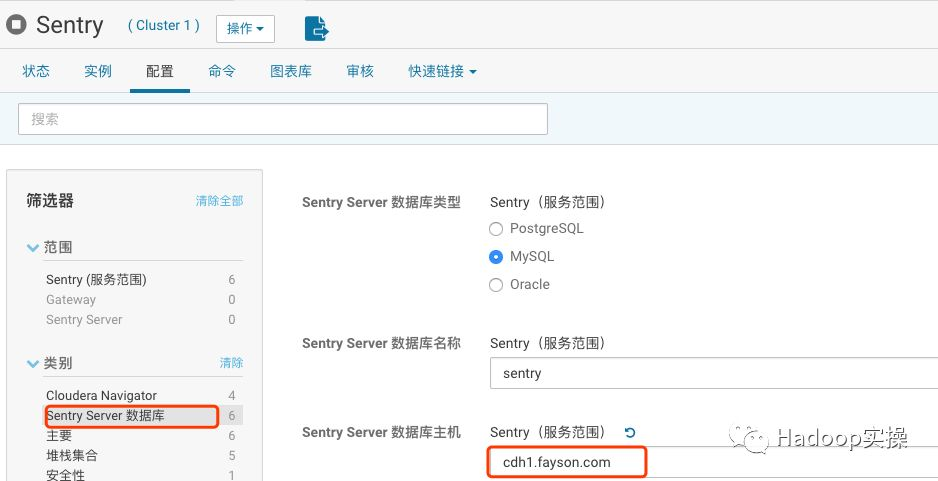This screenshot has height=481, width=938.
Task: Select MySQL database type
Action: (496, 257)
